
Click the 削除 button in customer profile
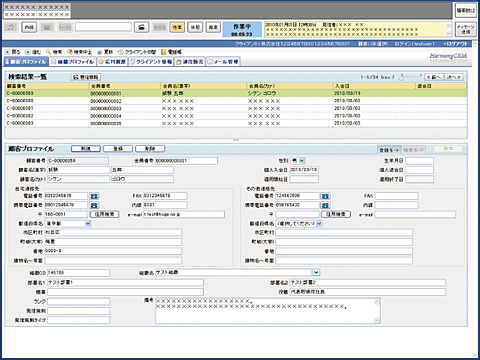tap(150, 149)
